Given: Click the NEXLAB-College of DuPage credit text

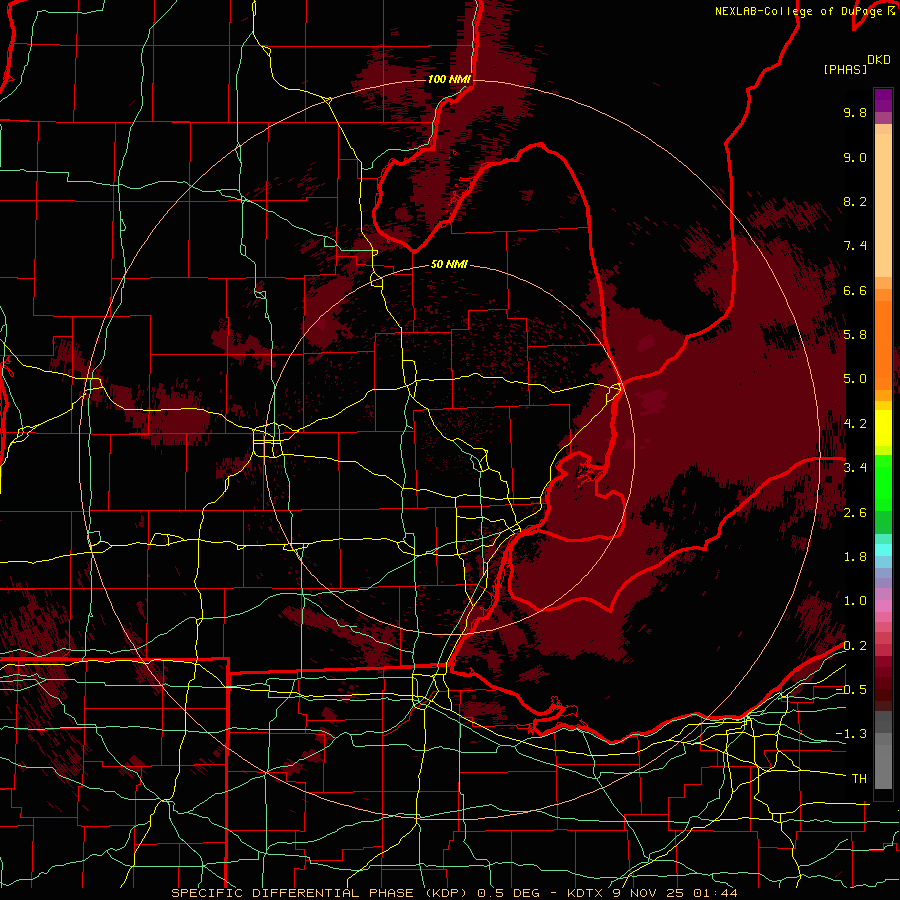Looking at the screenshot, I should (x=798, y=11).
